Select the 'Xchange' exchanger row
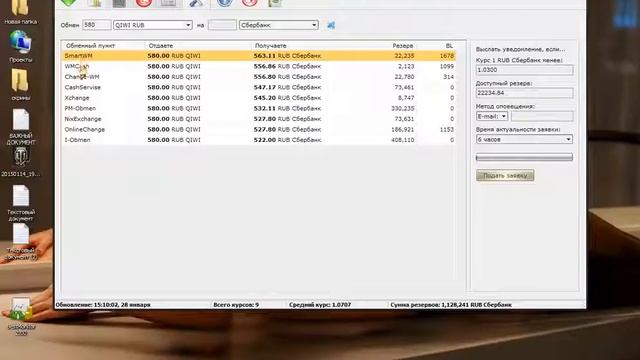640x360 pixels. (259, 98)
